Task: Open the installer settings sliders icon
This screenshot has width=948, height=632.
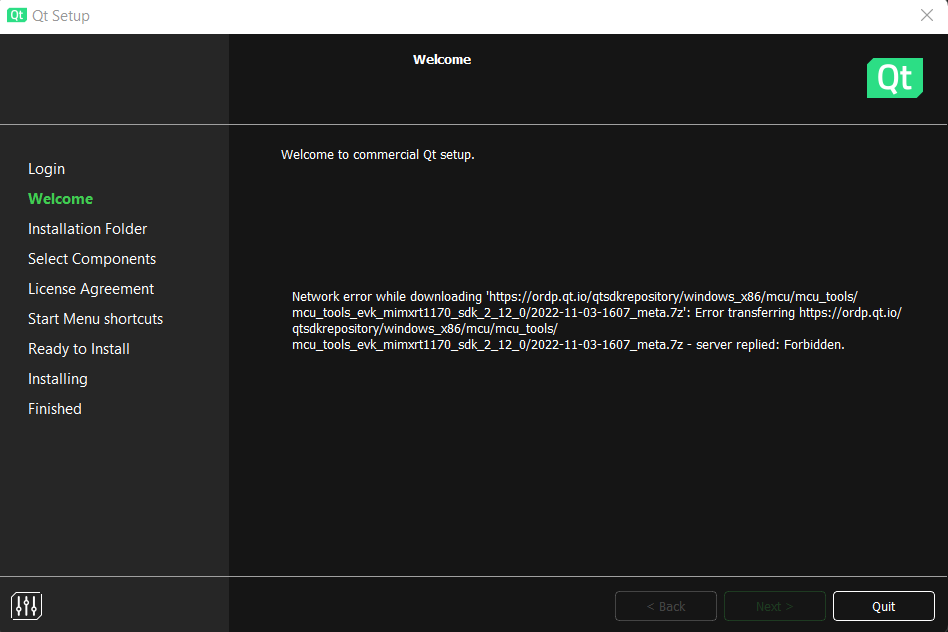Action: tap(27, 605)
